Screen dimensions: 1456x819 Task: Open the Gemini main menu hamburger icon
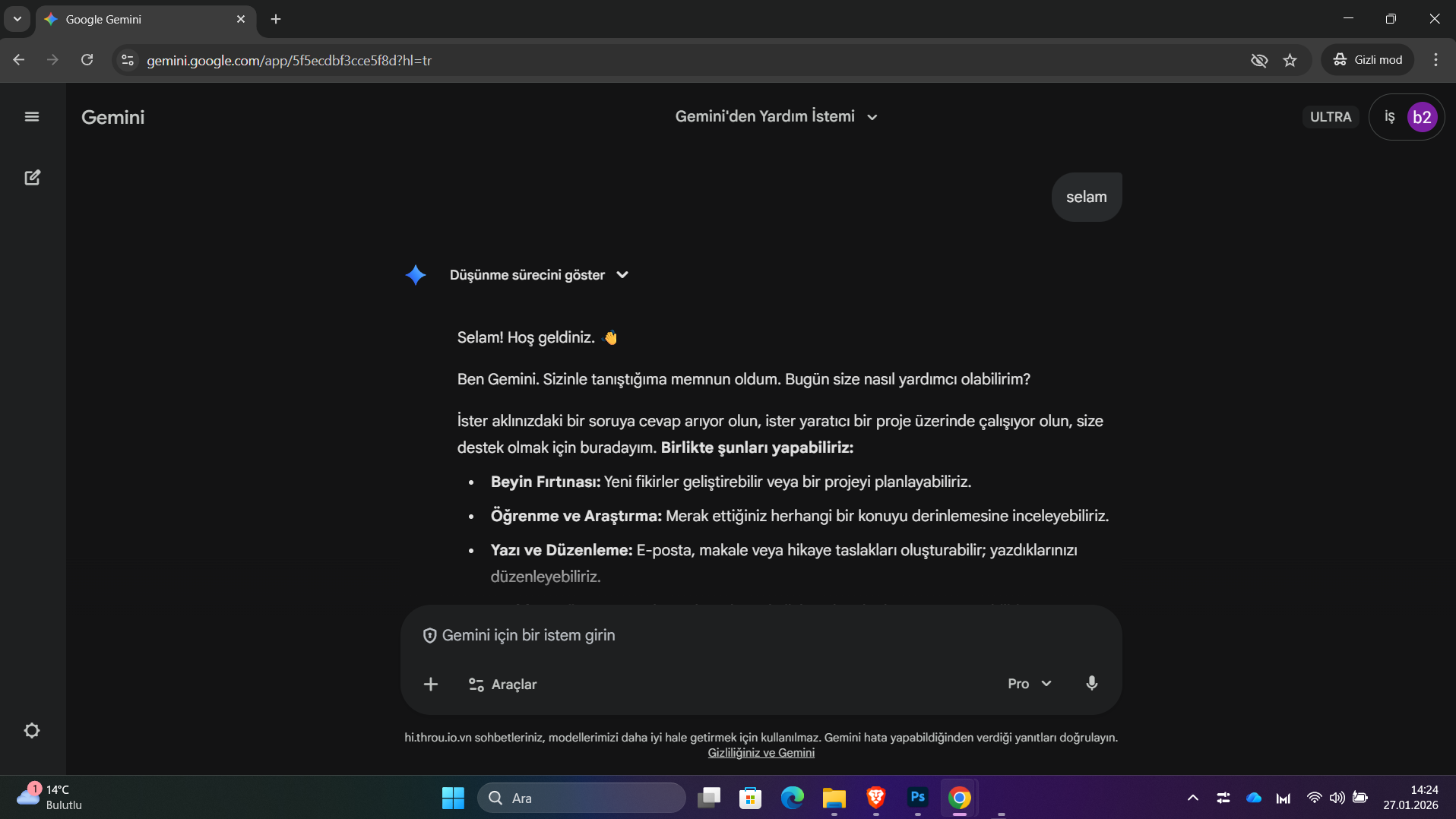[x=32, y=117]
